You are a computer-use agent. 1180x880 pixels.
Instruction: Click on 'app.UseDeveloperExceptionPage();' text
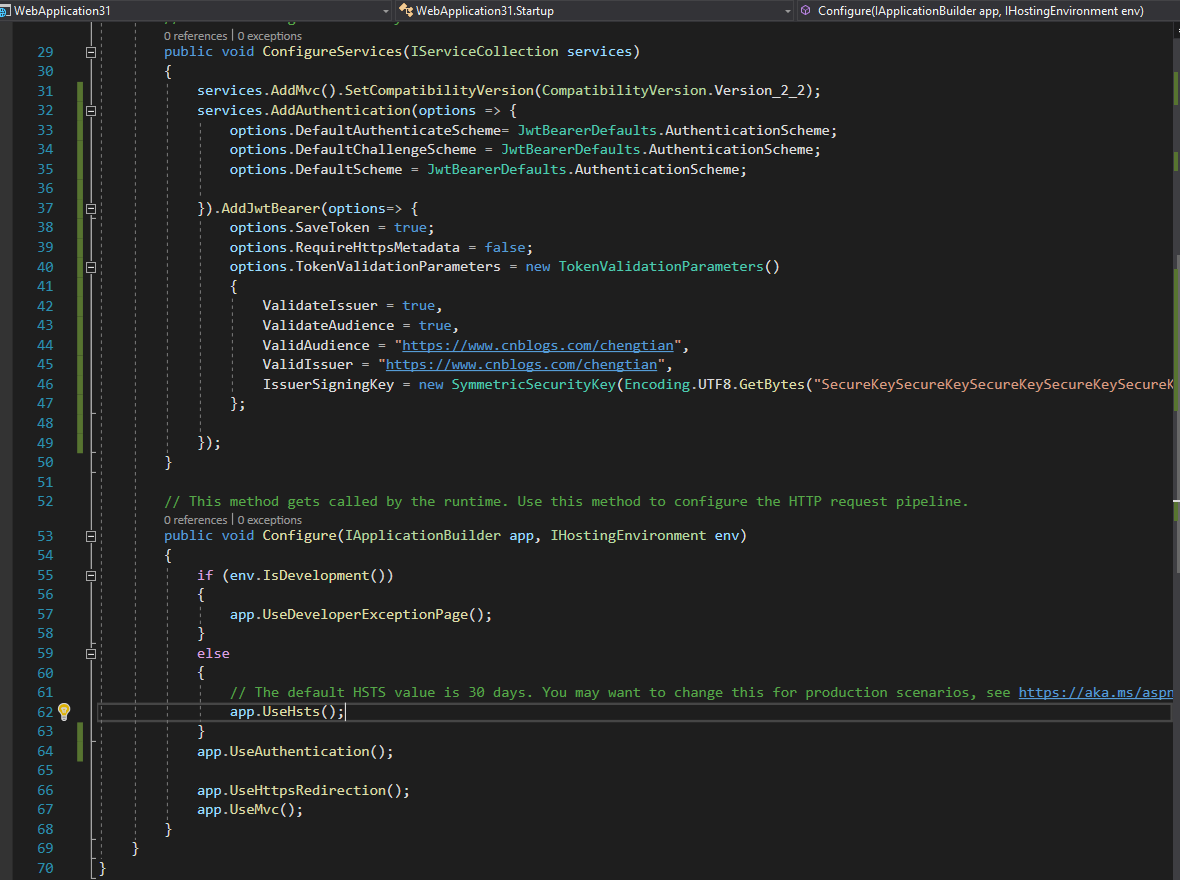(360, 614)
